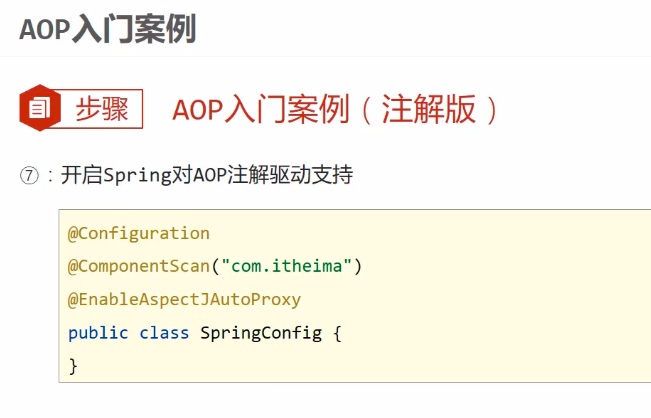Select the 步骤 label box

[102, 109]
